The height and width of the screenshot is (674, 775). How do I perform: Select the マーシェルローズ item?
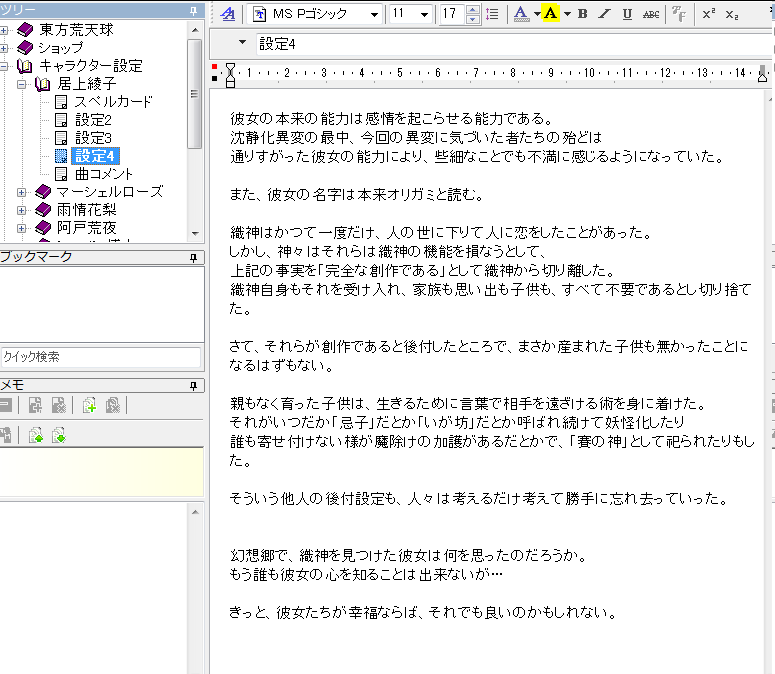point(110,192)
